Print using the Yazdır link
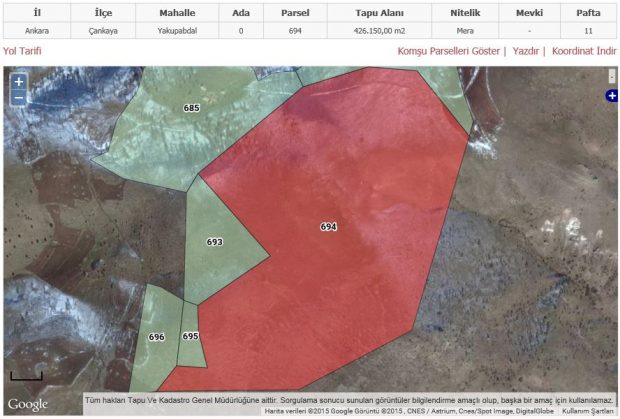Image resolution: width=620 pixels, height=419 pixels. [527, 50]
